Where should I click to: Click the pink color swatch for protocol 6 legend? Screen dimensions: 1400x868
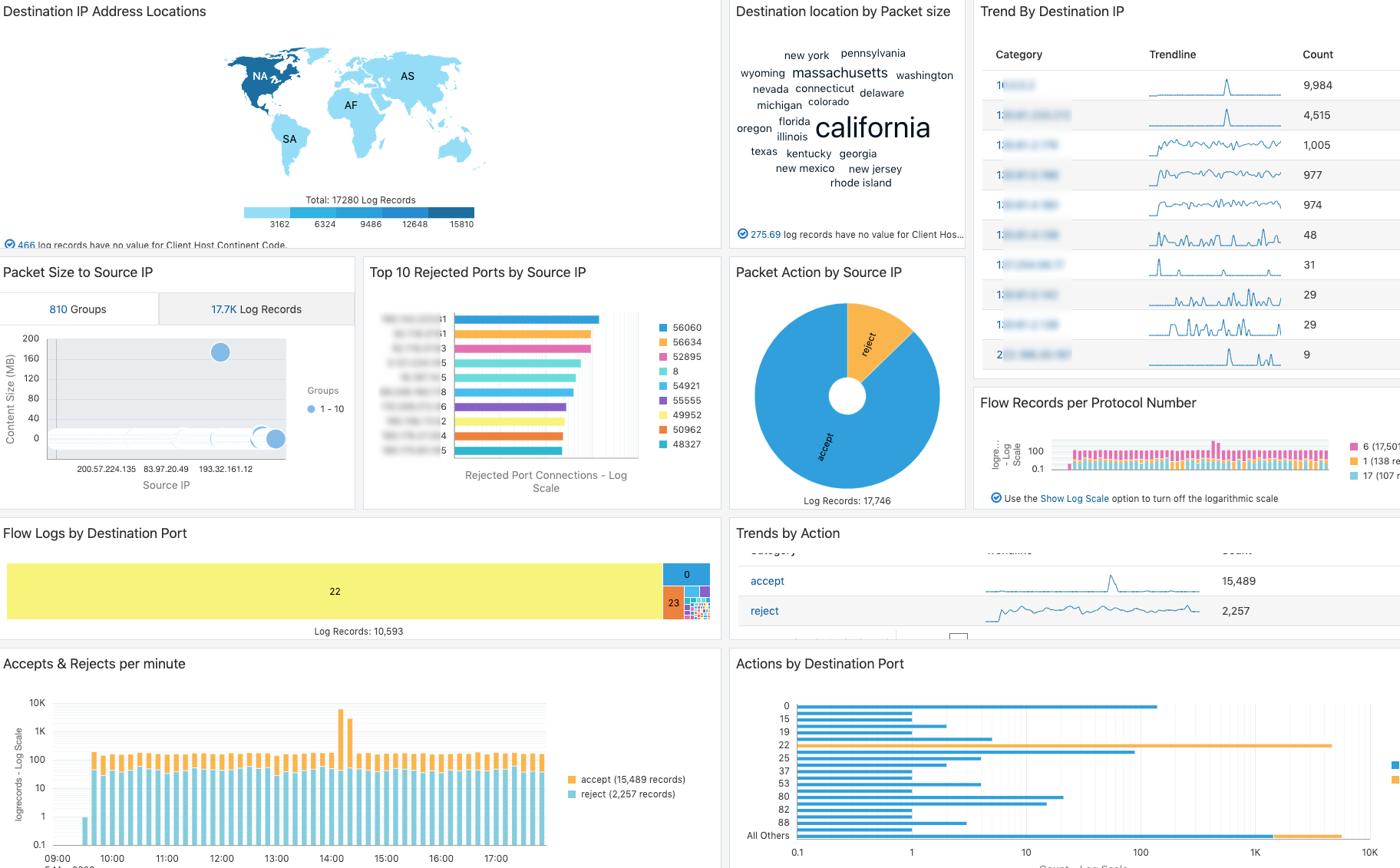1352,446
